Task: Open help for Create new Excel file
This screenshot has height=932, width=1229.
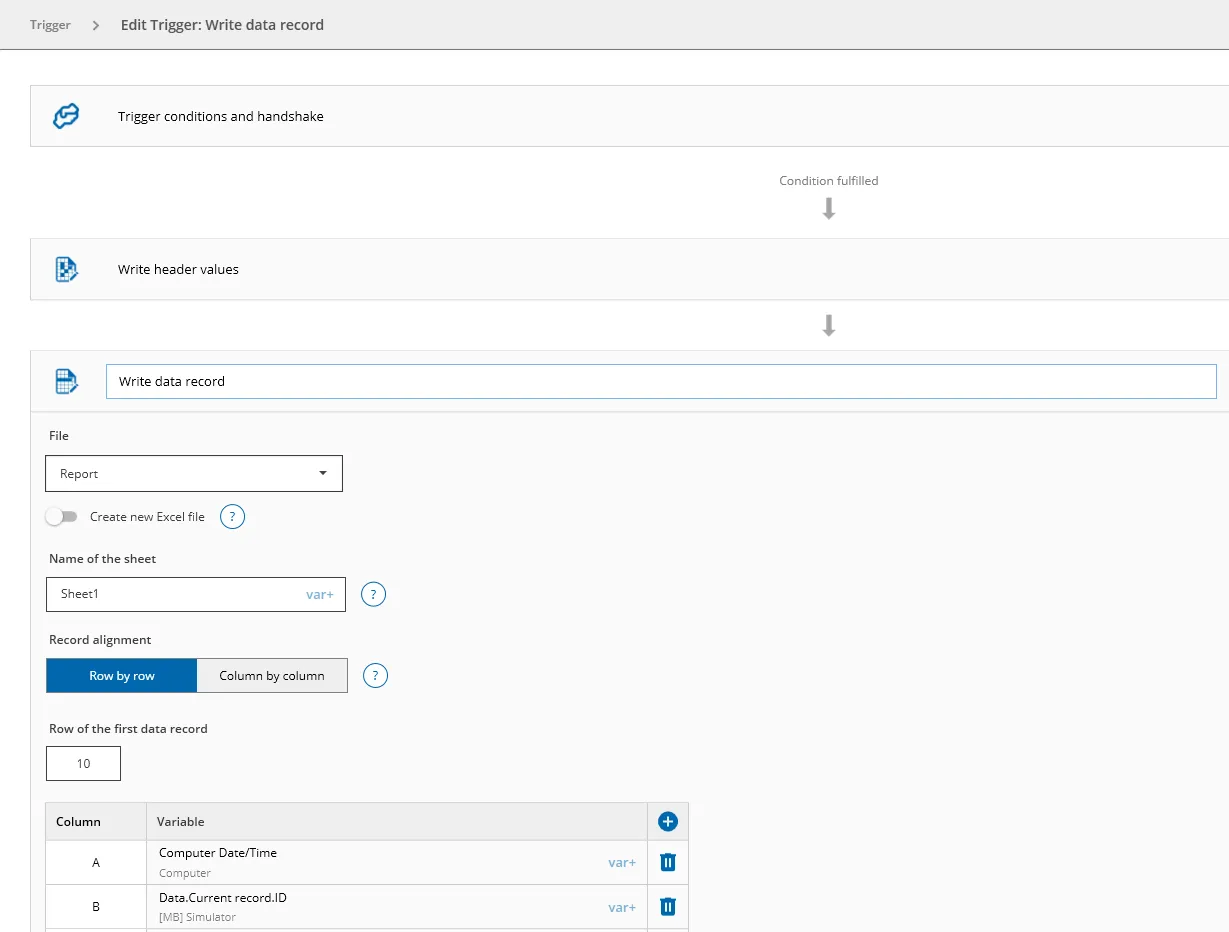Action: 232,517
